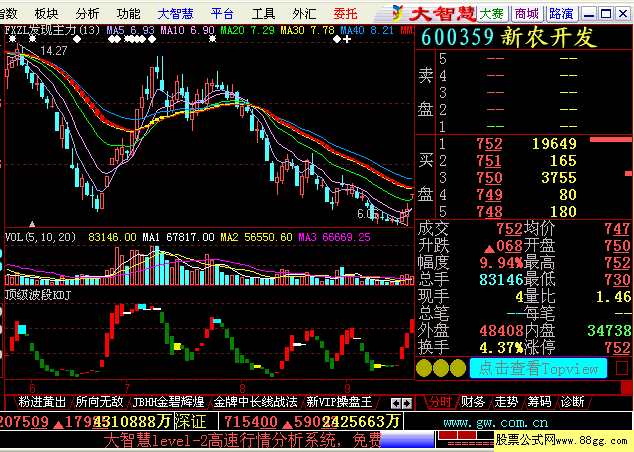Click the 路演 button
Image resolution: width=634 pixels, height=452 pixels.
point(561,14)
